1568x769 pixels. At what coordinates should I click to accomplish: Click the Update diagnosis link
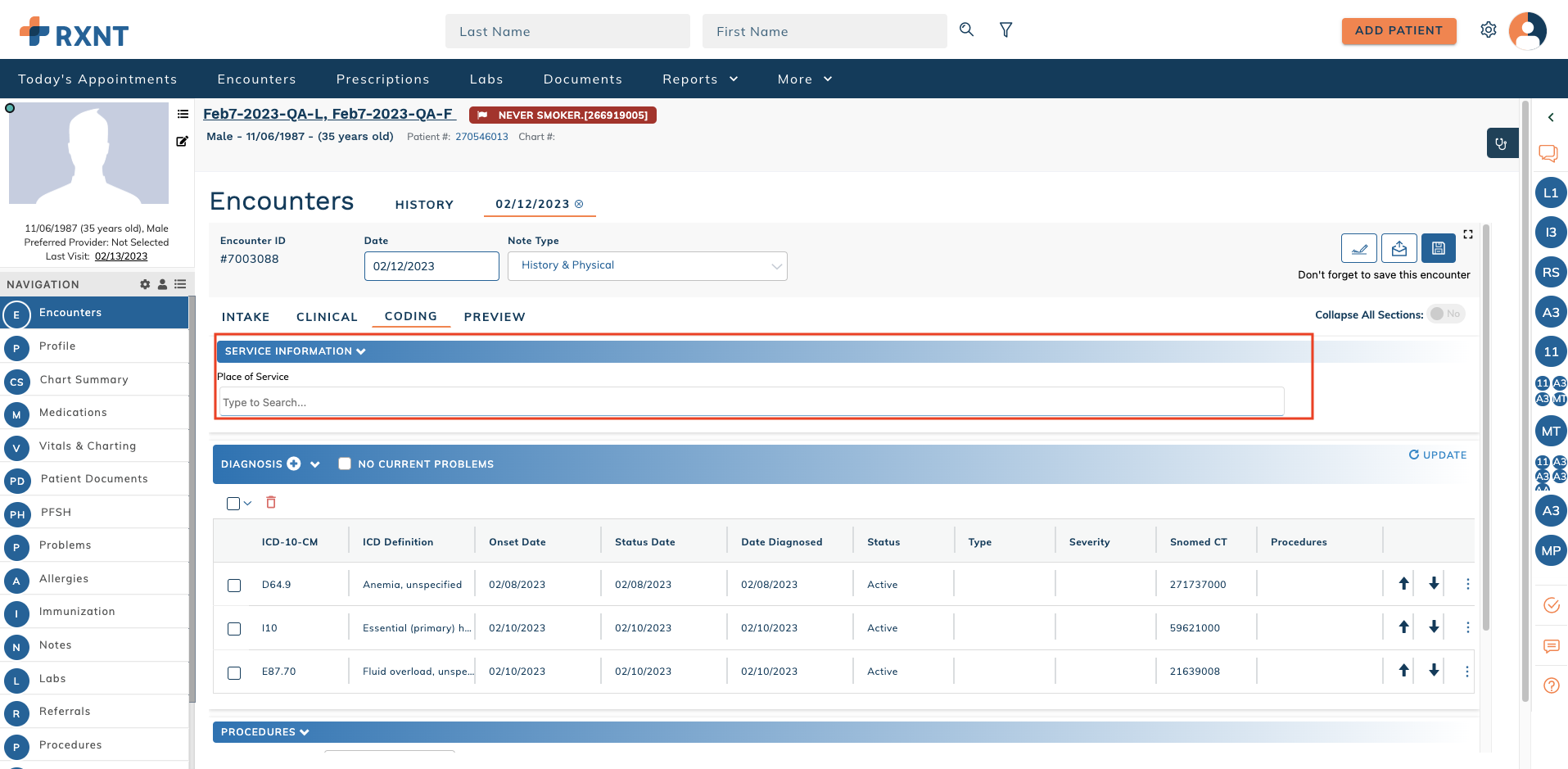1437,455
